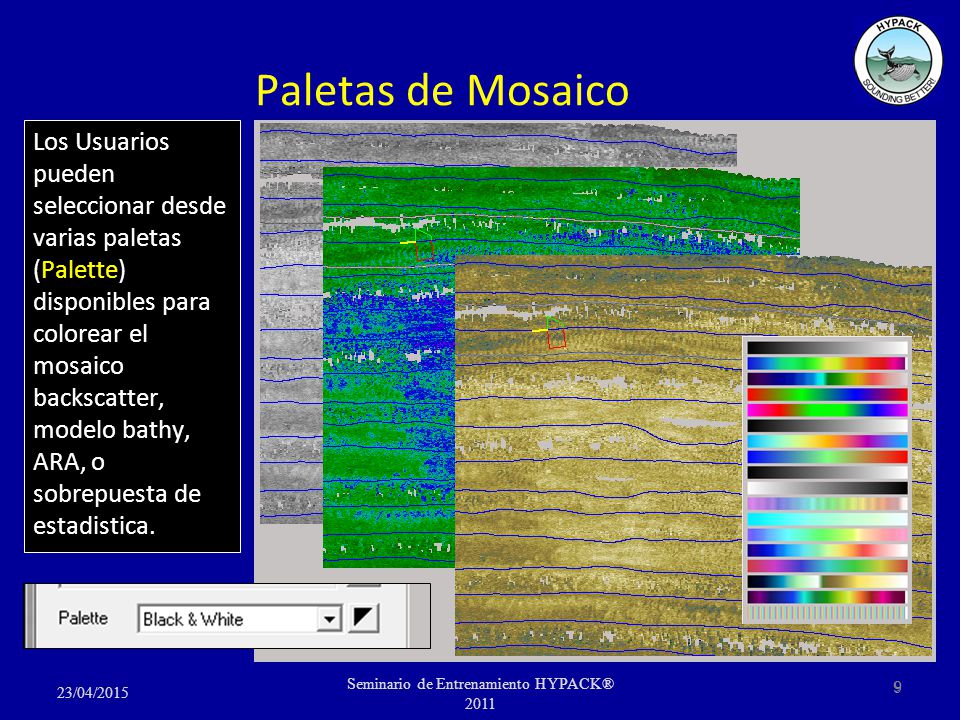The width and height of the screenshot is (960, 720).
Task: Select the pastel violet-cyan-green-pink palette strip
Action: pos(827,534)
